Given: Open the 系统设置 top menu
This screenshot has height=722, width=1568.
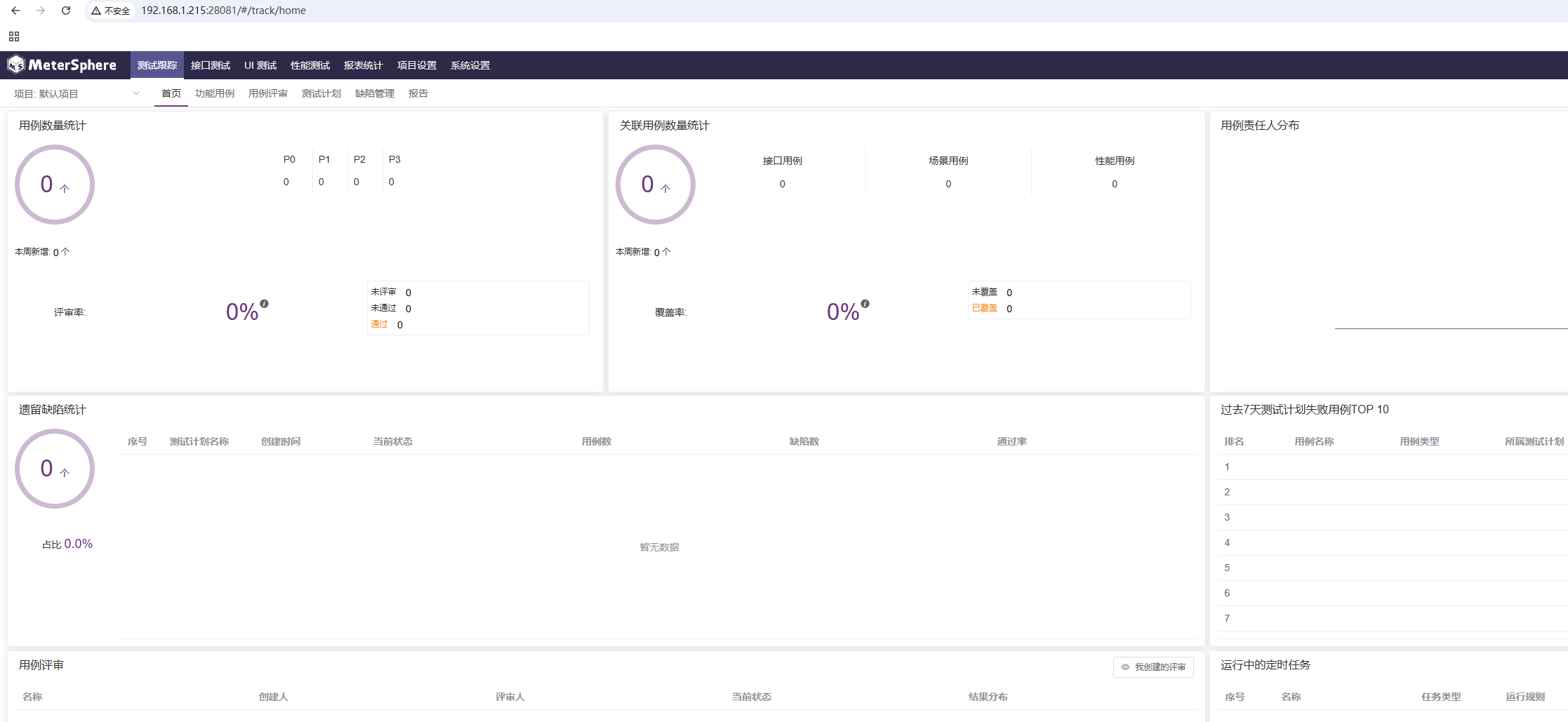Looking at the screenshot, I should [x=470, y=65].
